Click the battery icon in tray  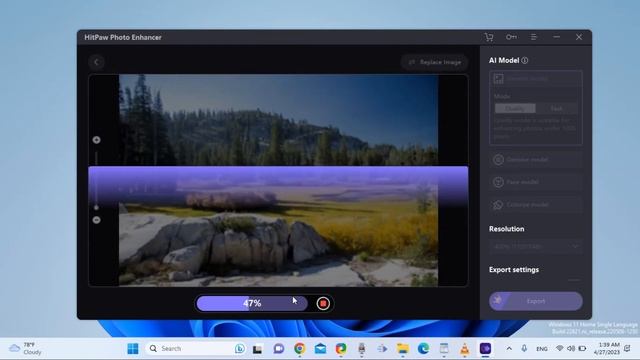click(x=582, y=349)
